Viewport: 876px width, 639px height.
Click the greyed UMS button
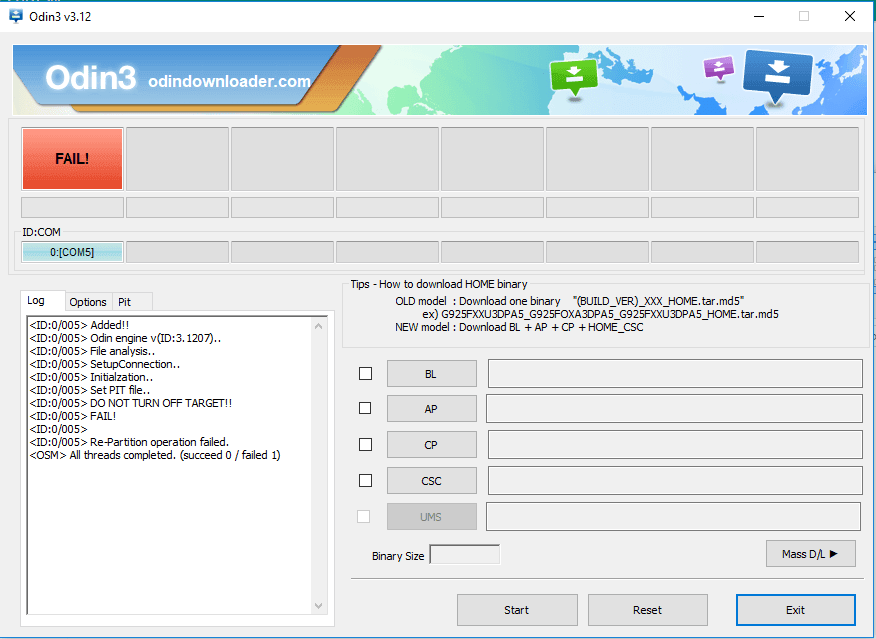click(431, 517)
